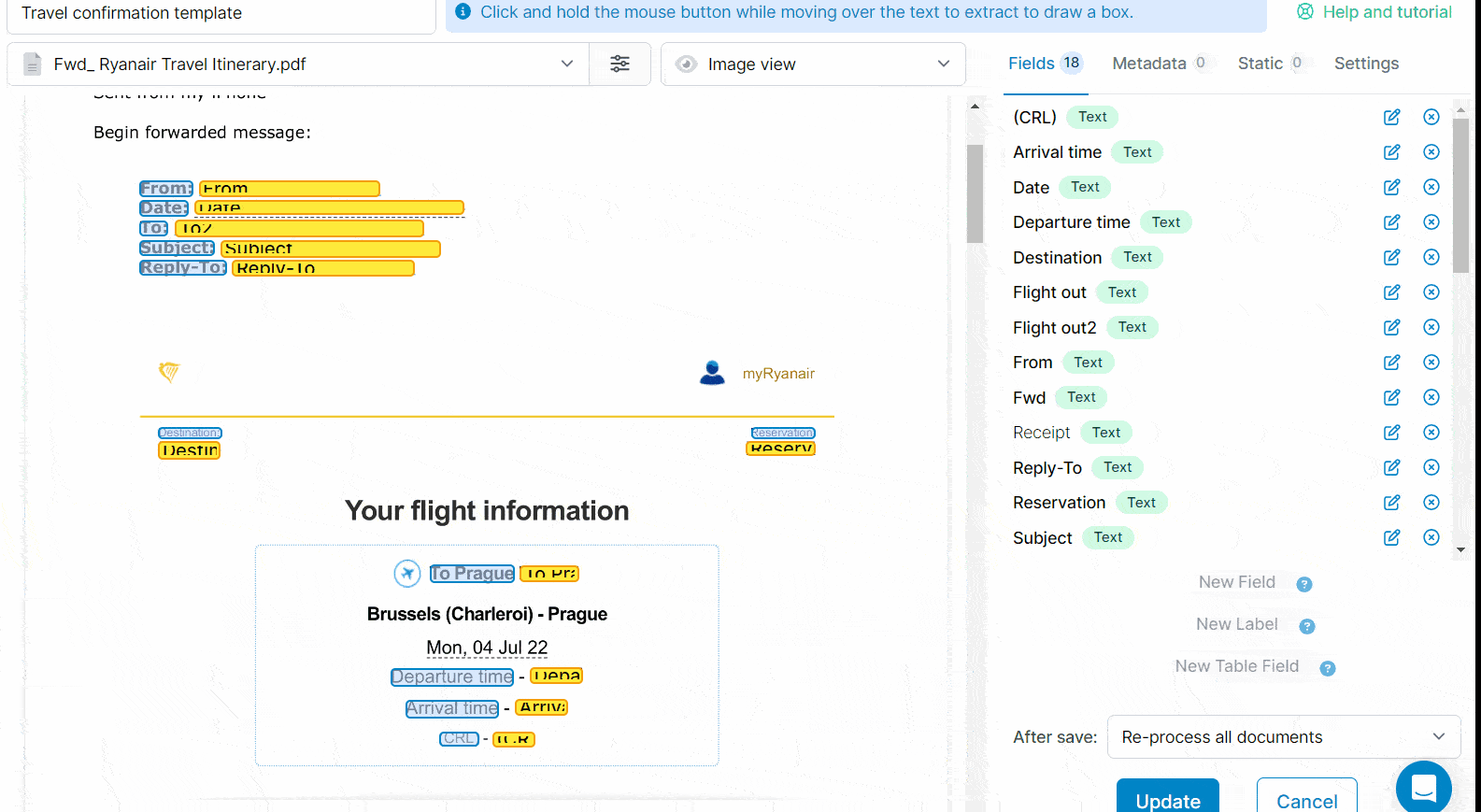Open the document file dropdown
Image resolution: width=1481 pixels, height=812 pixels.
click(298, 64)
